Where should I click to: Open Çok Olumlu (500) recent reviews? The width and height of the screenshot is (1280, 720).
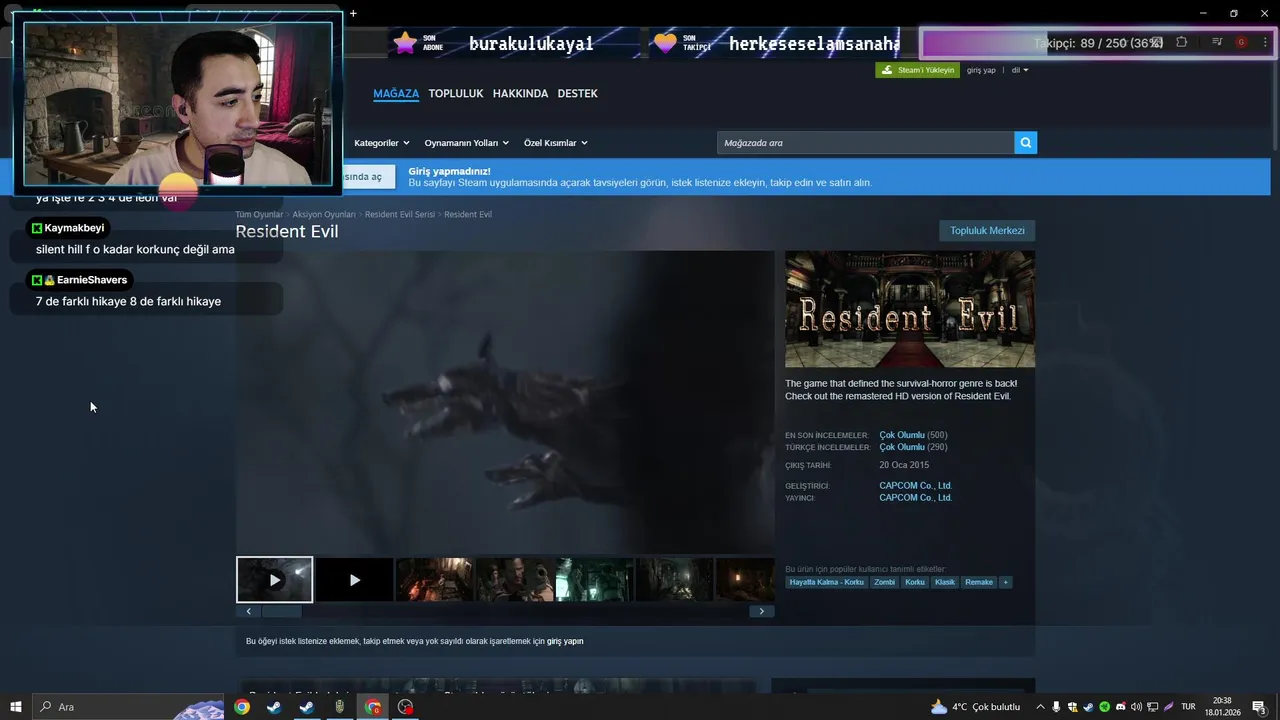coord(913,435)
